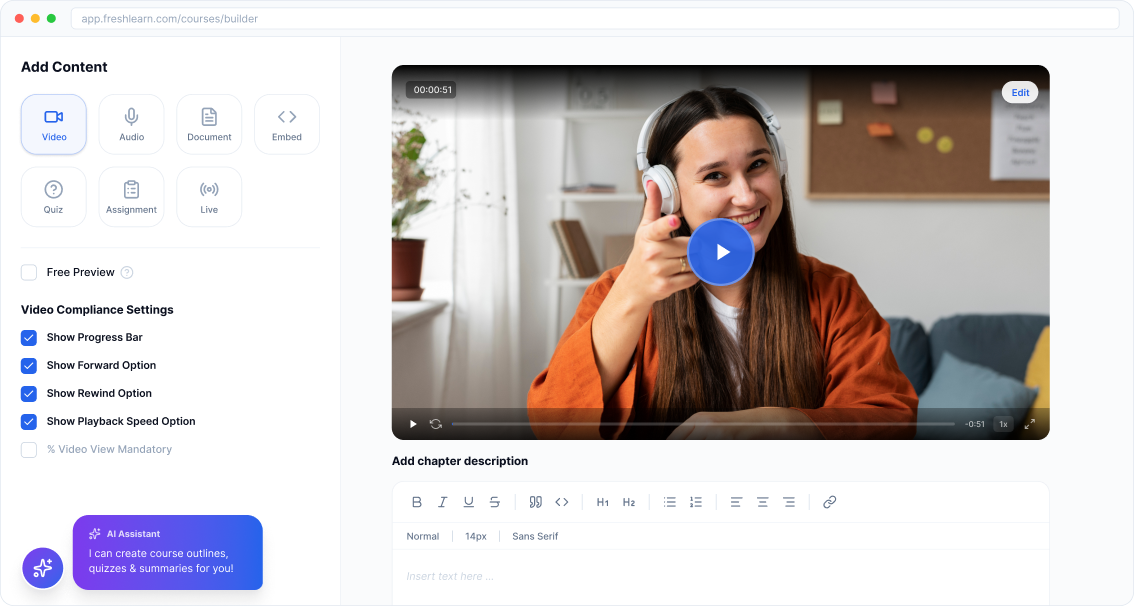Uncheck Show Progress Bar
1134x606 pixels.
click(29, 338)
